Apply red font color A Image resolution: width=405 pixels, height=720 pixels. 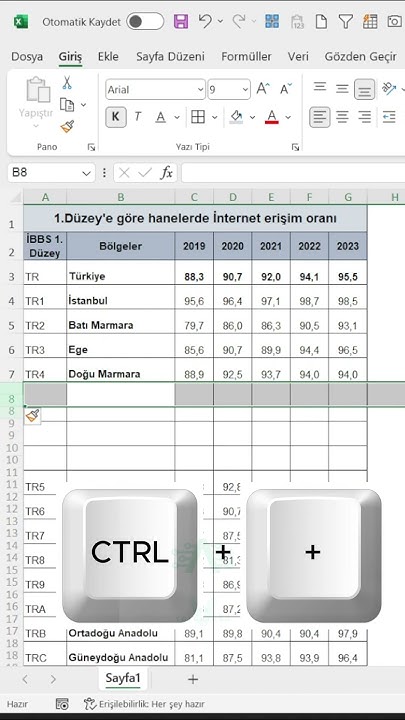[272, 117]
